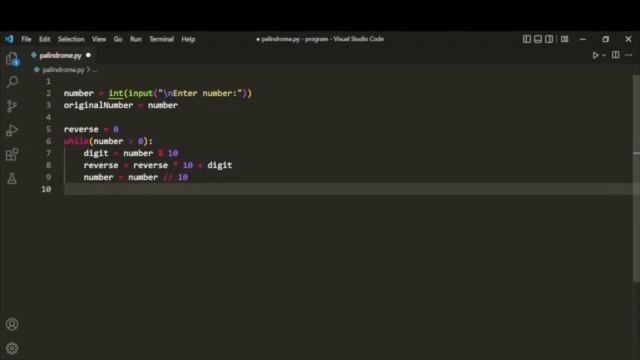The height and width of the screenshot is (360, 640).
Task: Click the VS Code logo icon
Action: coord(9,39)
